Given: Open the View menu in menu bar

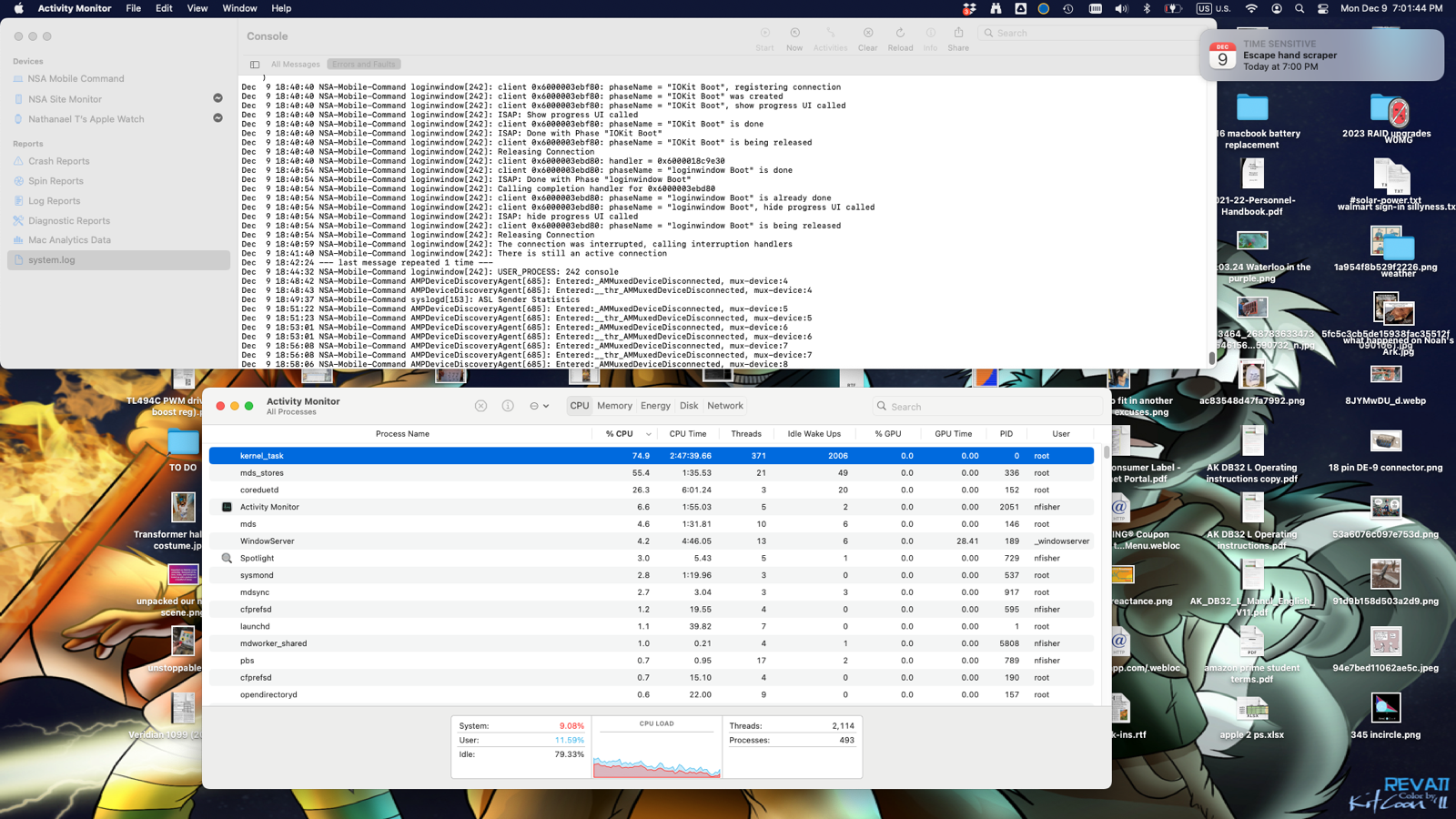Looking at the screenshot, I should [197, 8].
